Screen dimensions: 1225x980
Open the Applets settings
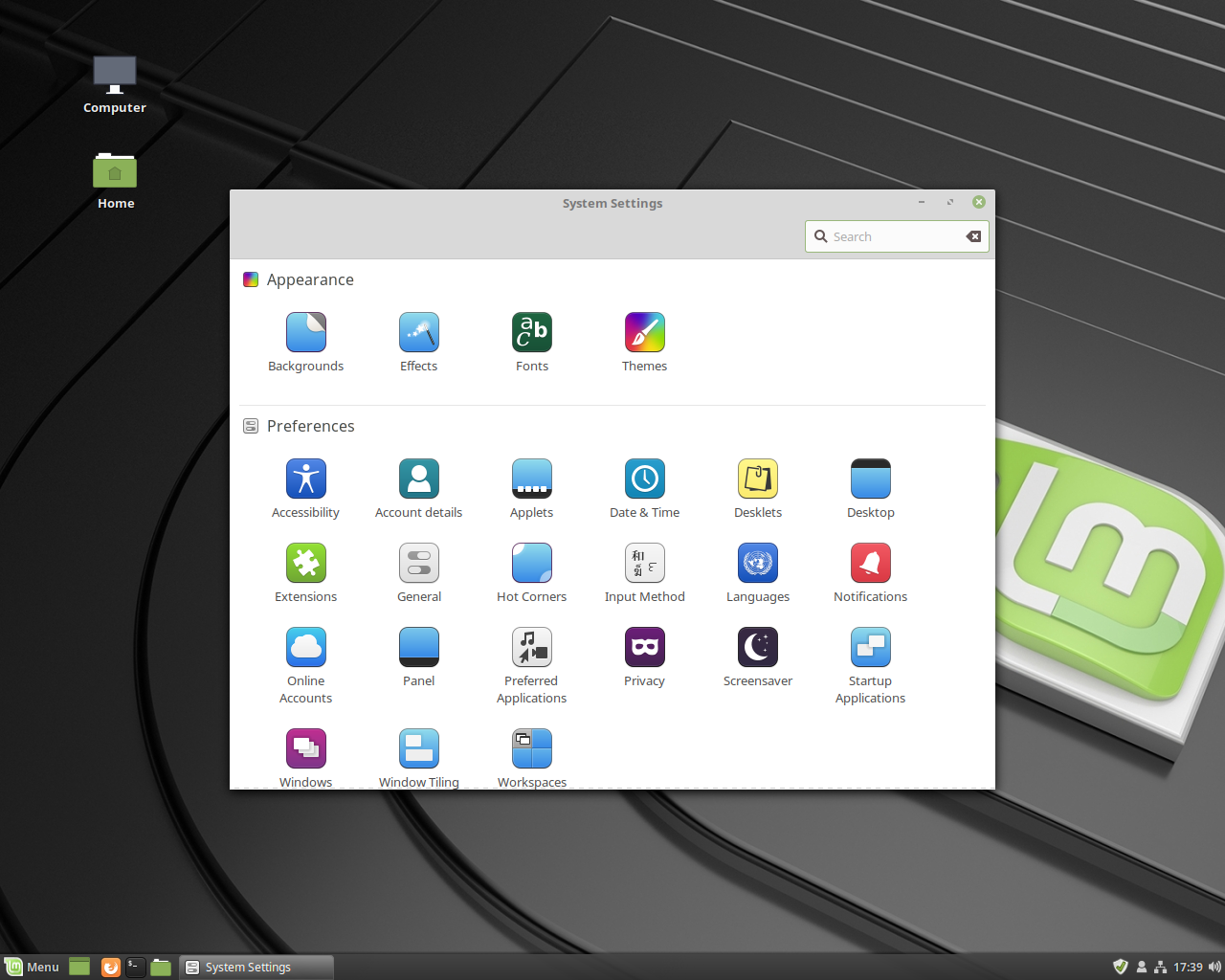pos(532,489)
